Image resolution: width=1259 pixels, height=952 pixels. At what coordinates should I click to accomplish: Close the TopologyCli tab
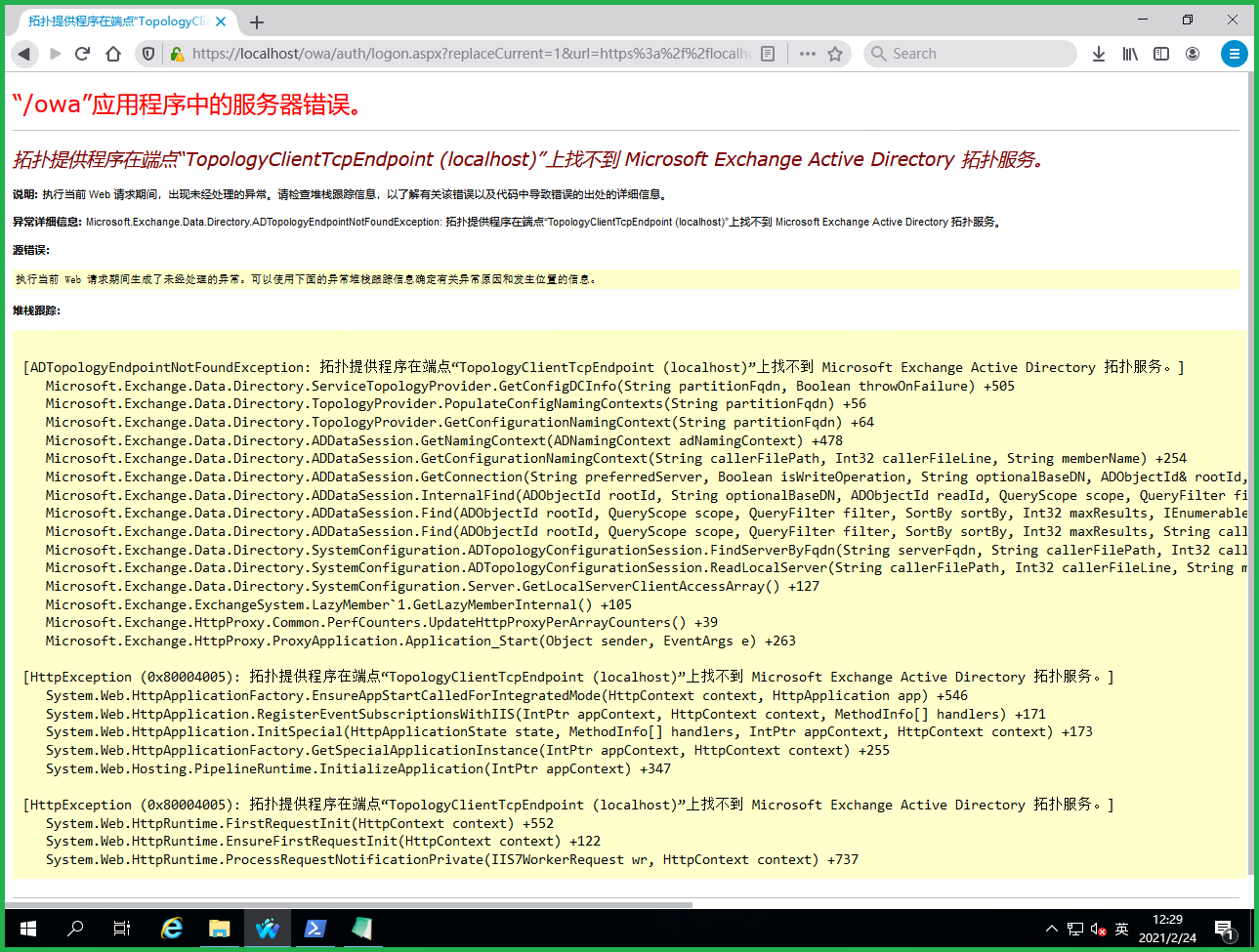[221, 21]
